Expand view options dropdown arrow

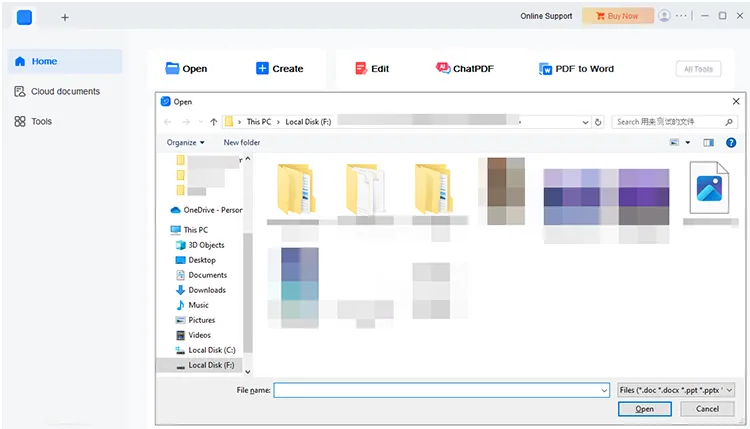click(x=687, y=143)
